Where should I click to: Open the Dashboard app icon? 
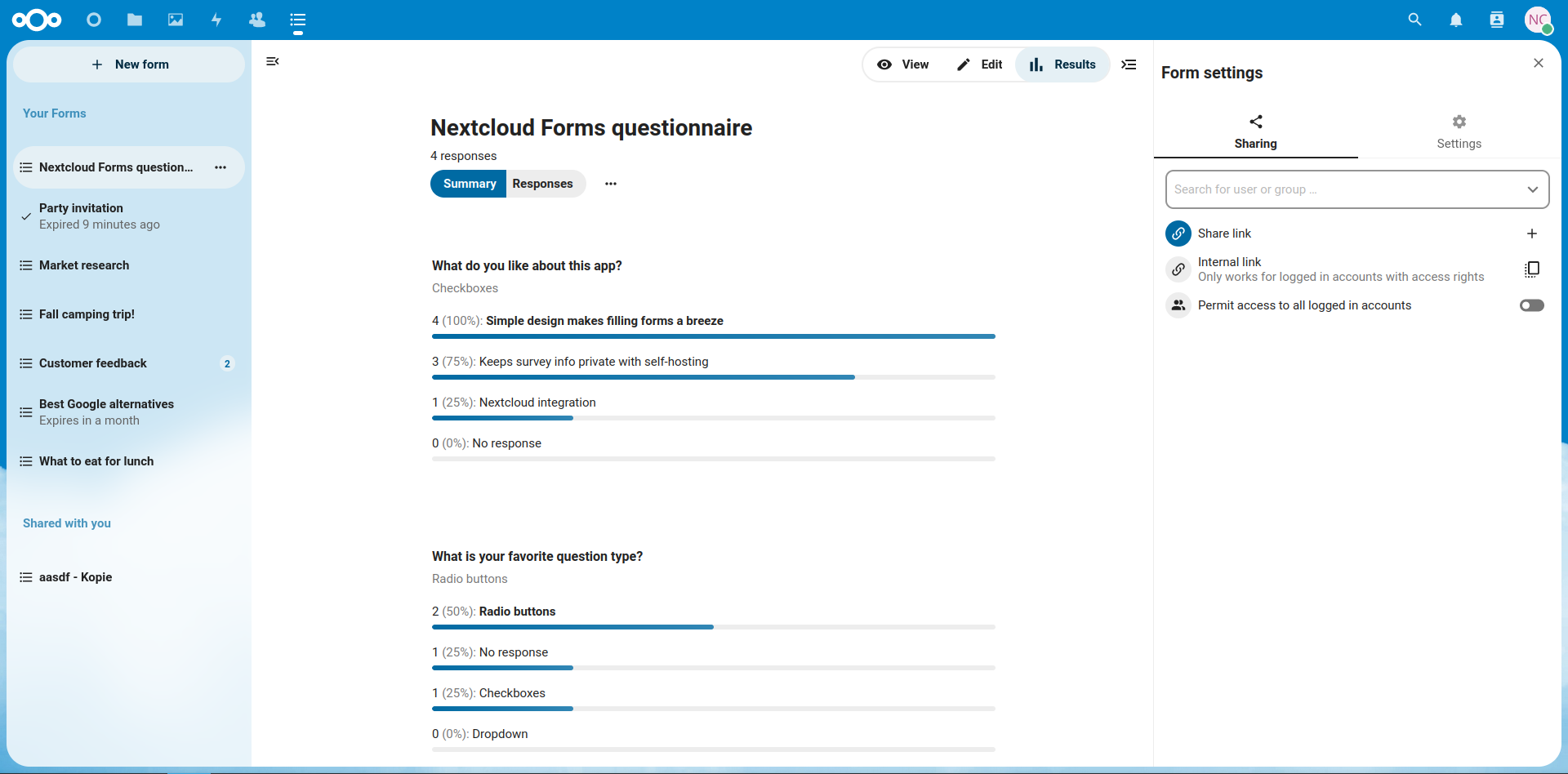(94, 20)
